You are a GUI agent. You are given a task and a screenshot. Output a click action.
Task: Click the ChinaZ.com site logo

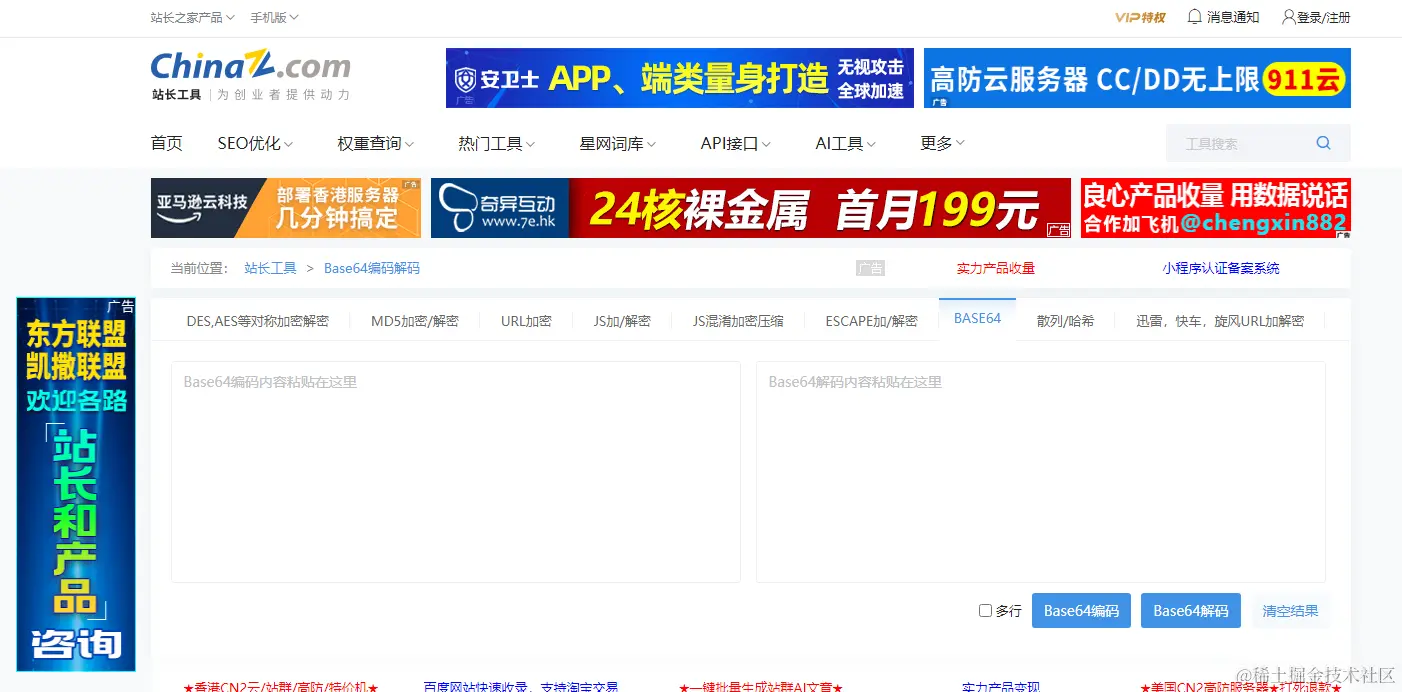click(x=251, y=67)
